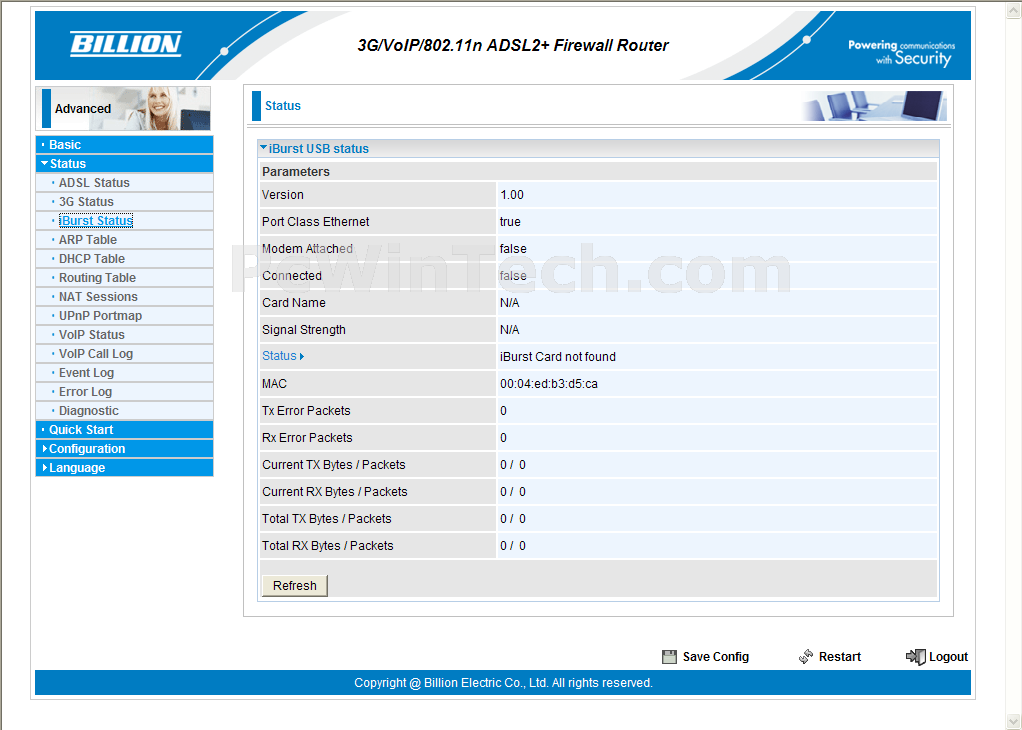Click the Advanced banner image
Viewport: 1022px width, 730px height.
click(124, 108)
